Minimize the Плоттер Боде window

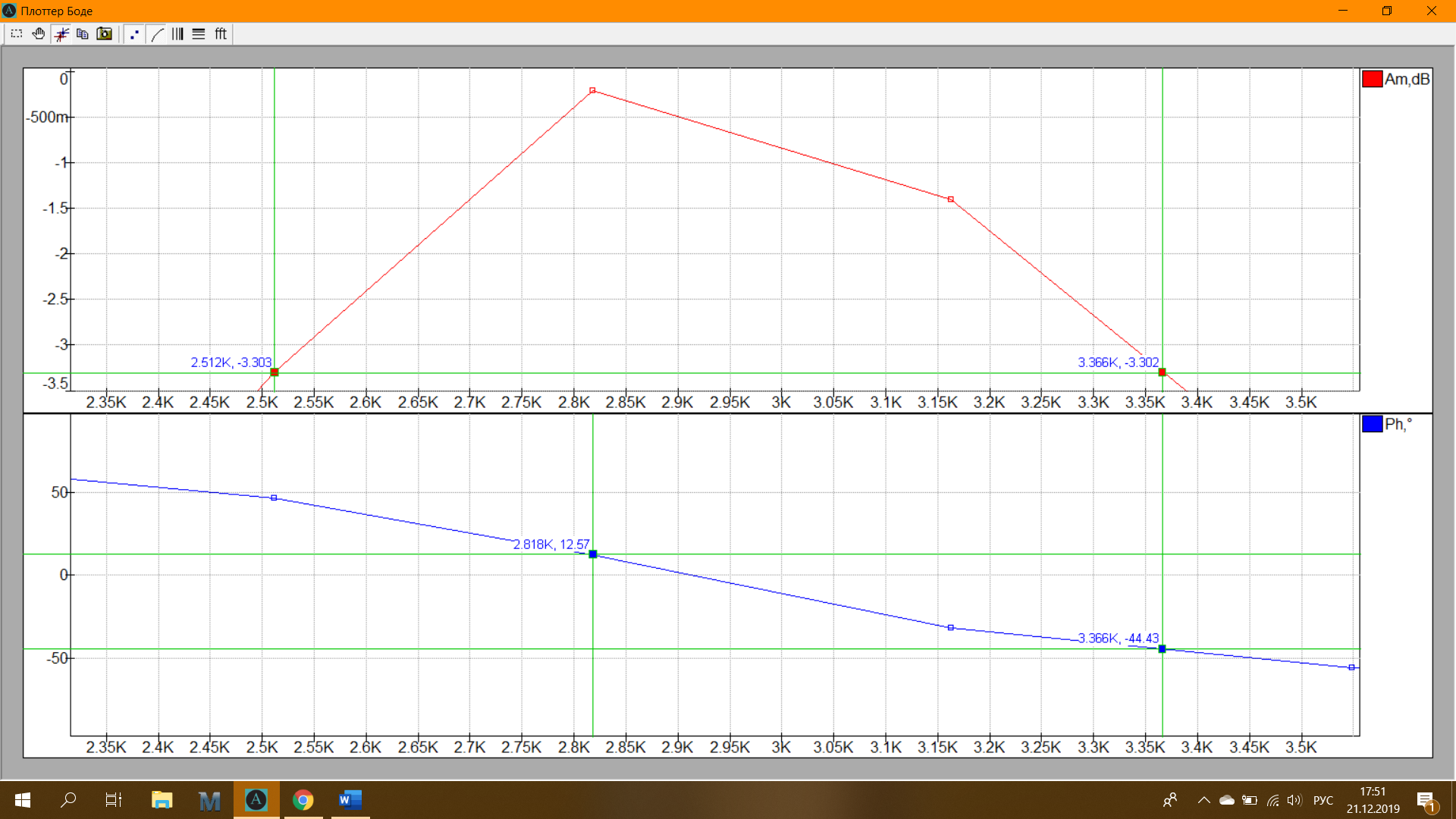pyautogui.click(x=1343, y=11)
